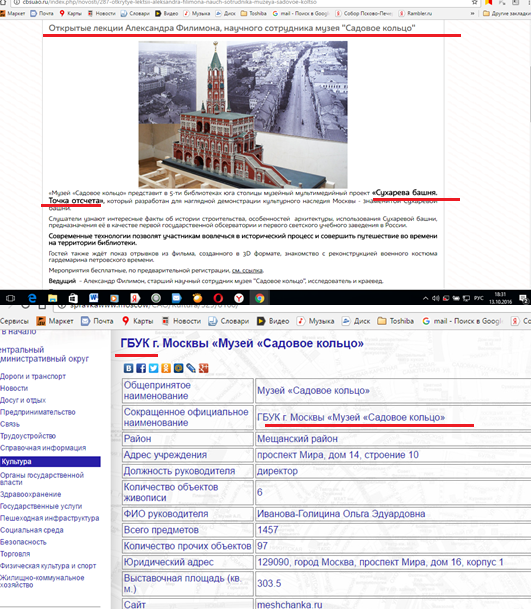Open Жилищно-коммунальное хозяйство sidebar section

tap(42, 581)
